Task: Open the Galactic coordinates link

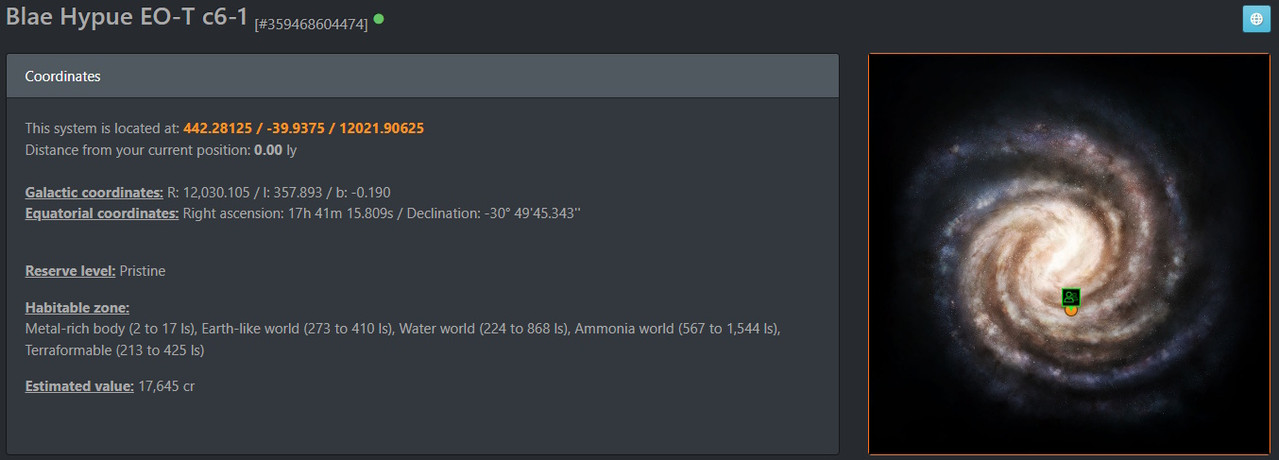Action: [94, 192]
